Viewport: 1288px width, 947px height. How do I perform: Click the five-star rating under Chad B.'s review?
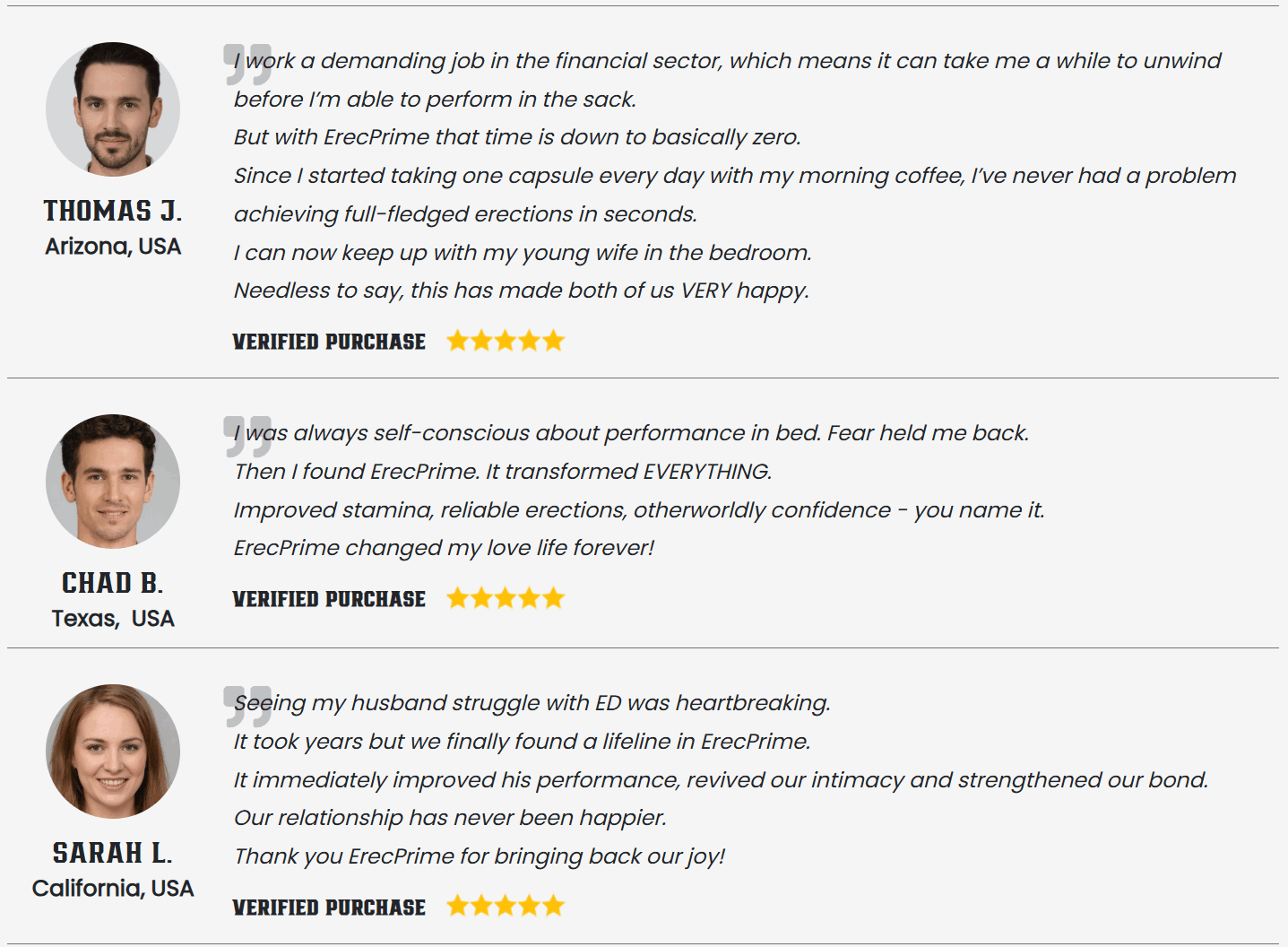pyautogui.click(x=506, y=598)
